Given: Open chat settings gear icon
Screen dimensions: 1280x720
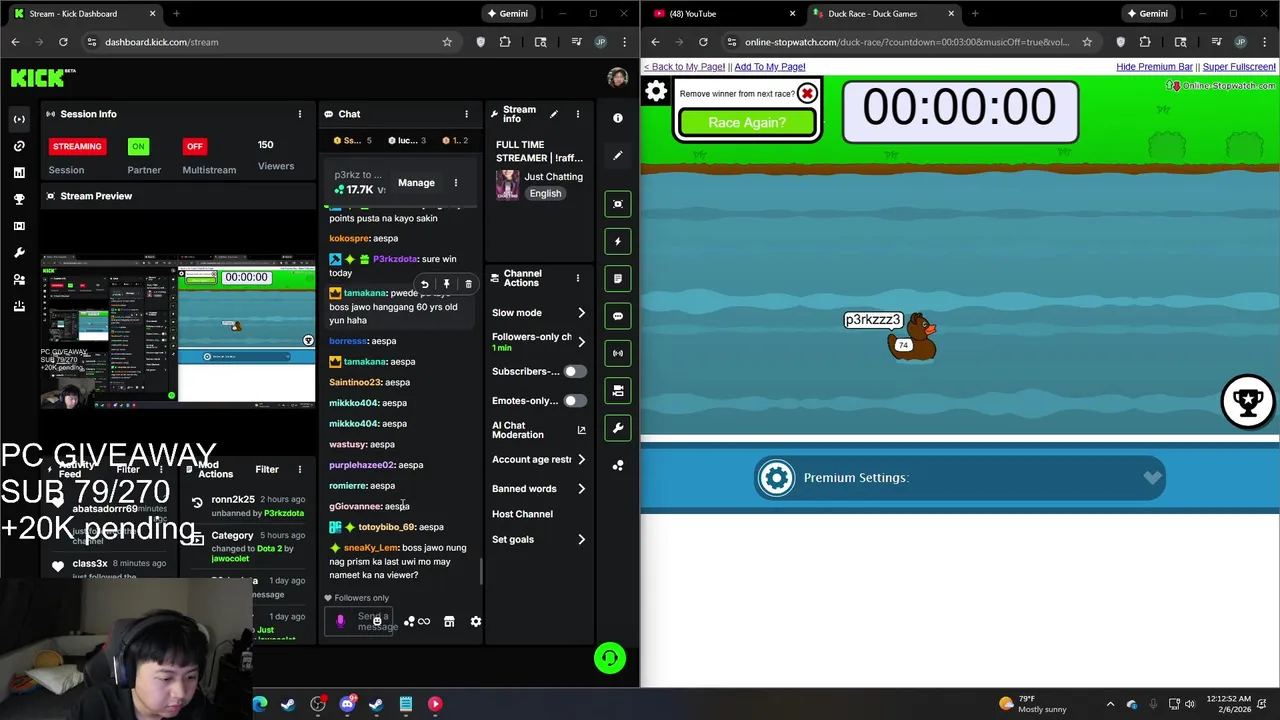Looking at the screenshot, I should 476,621.
